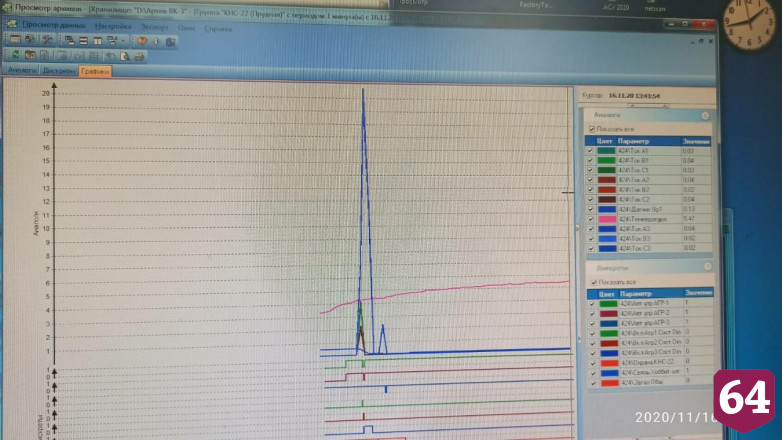
Task: Click Цвет column header in Дискреты
Action: [606, 294]
